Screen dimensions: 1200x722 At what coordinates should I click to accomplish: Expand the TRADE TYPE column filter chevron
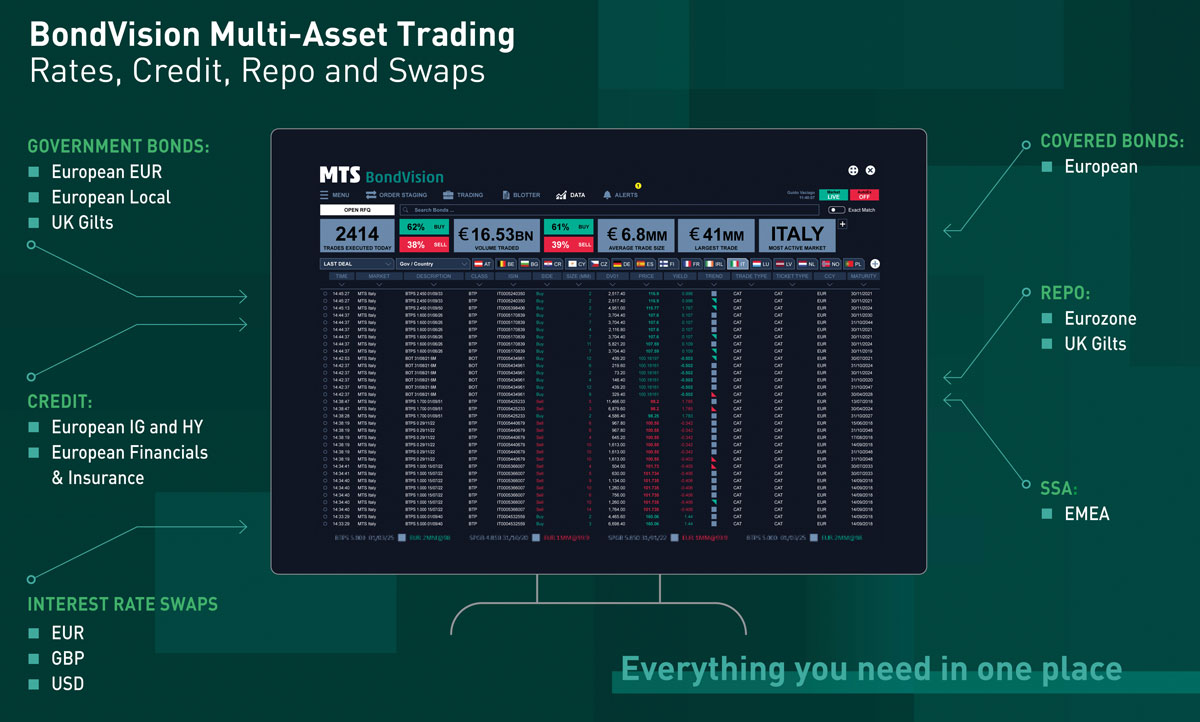tap(751, 285)
